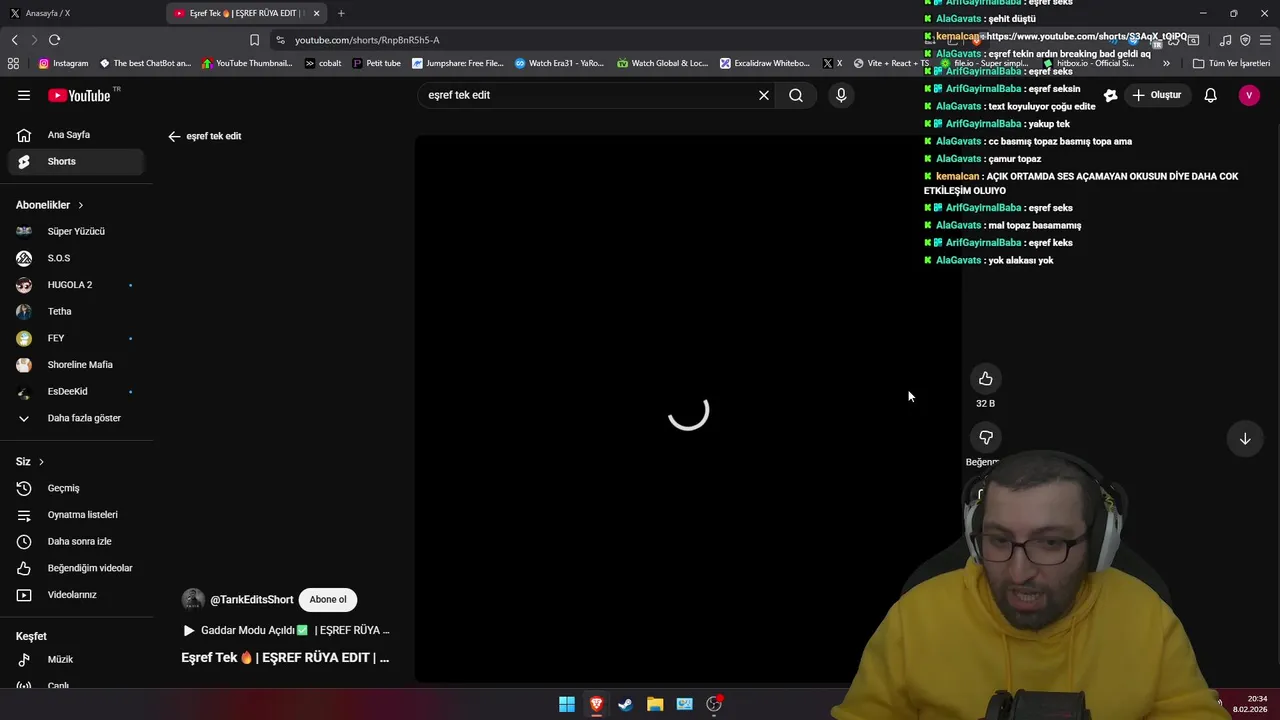Click the Müzik icon under Keşfet
Viewport: 1280px width, 720px height.
(24, 659)
